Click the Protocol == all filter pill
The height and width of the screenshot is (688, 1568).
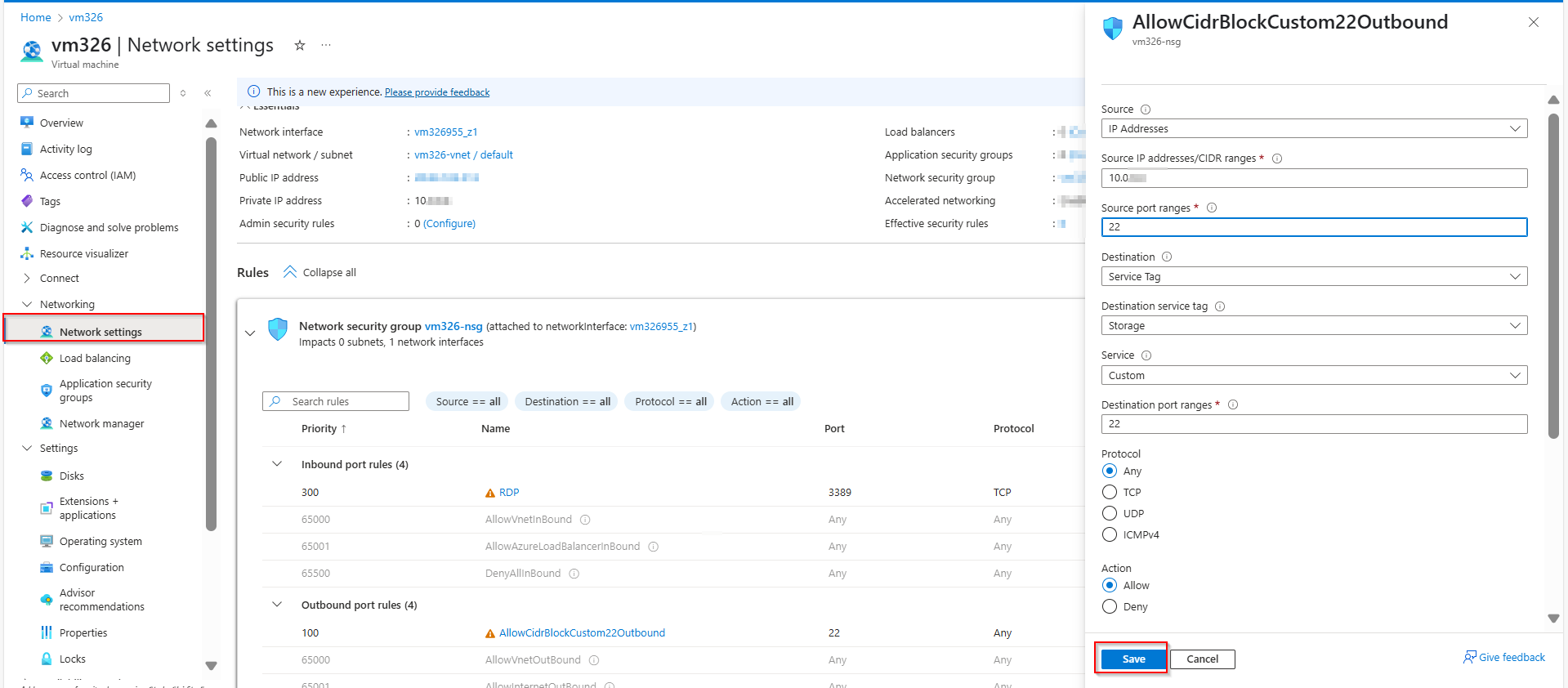click(x=670, y=401)
